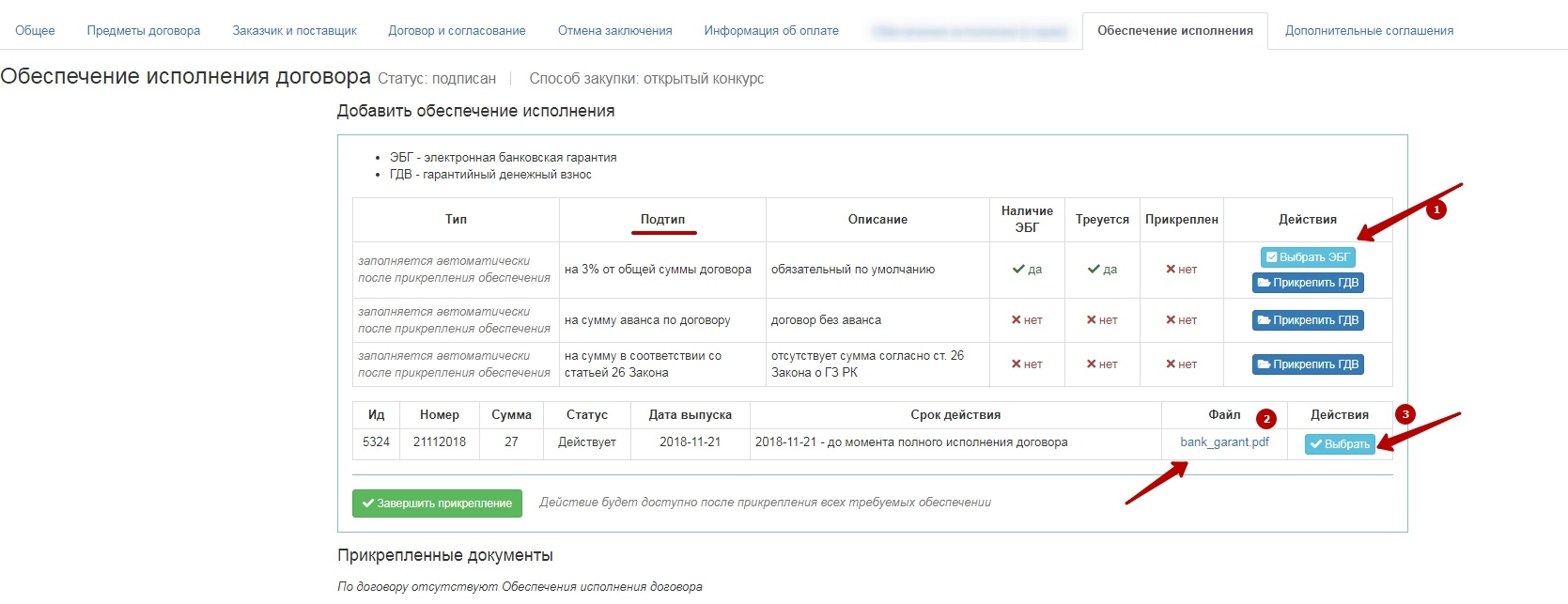Screen dimensions: 1568x604
Task: Select the 'Отмена заключения' tab
Action: 614,31
